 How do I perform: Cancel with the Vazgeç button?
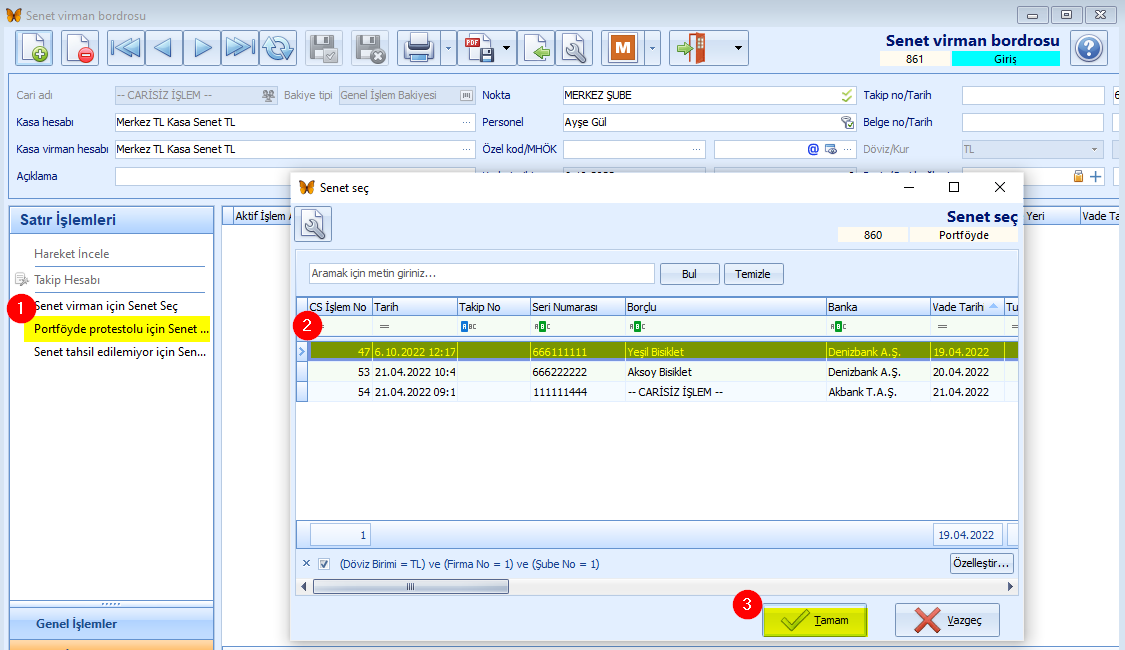947,621
